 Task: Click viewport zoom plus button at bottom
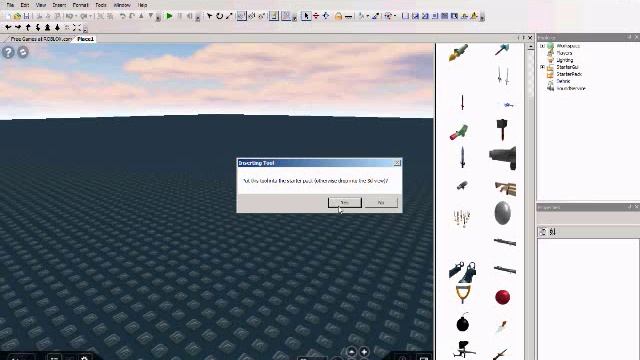[364, 352]
